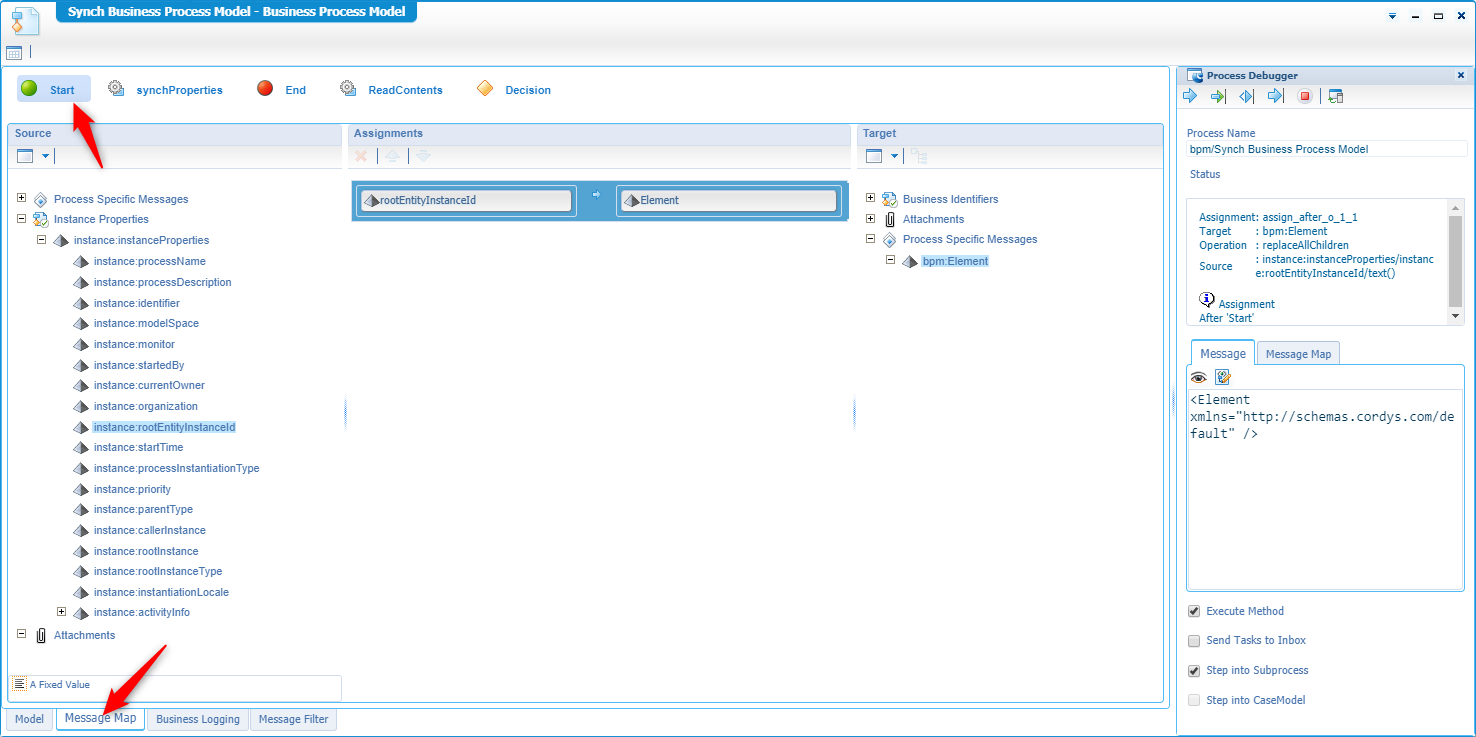
Task: Expand the instance:activityInfo node
Action: click(62, 611)
